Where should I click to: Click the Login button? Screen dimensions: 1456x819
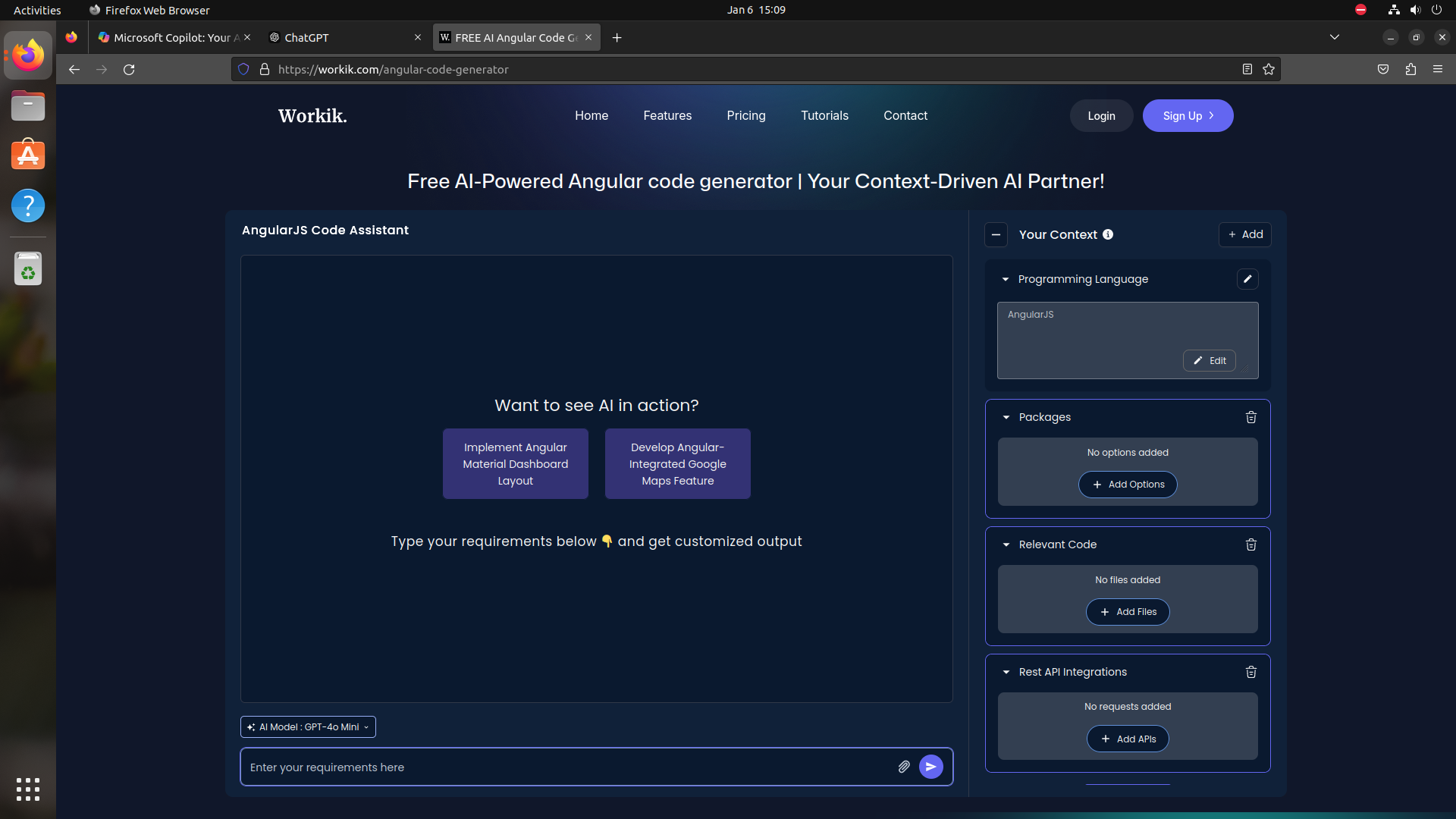click(x=1101, y=116)
